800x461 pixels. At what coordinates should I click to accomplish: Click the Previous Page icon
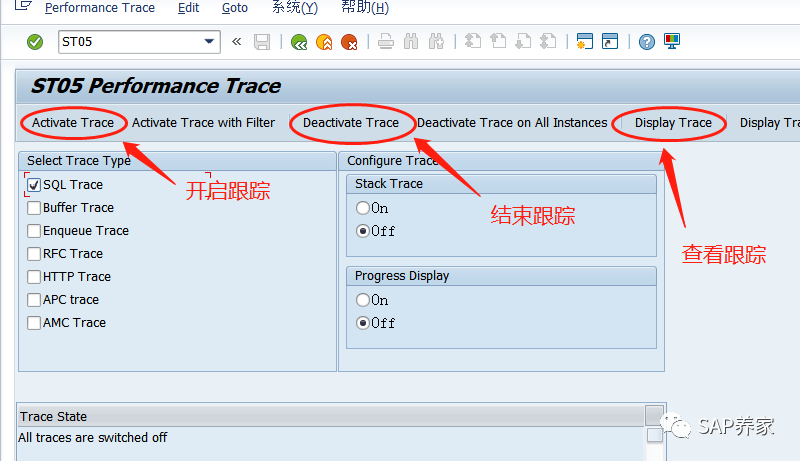coord(498,41)
